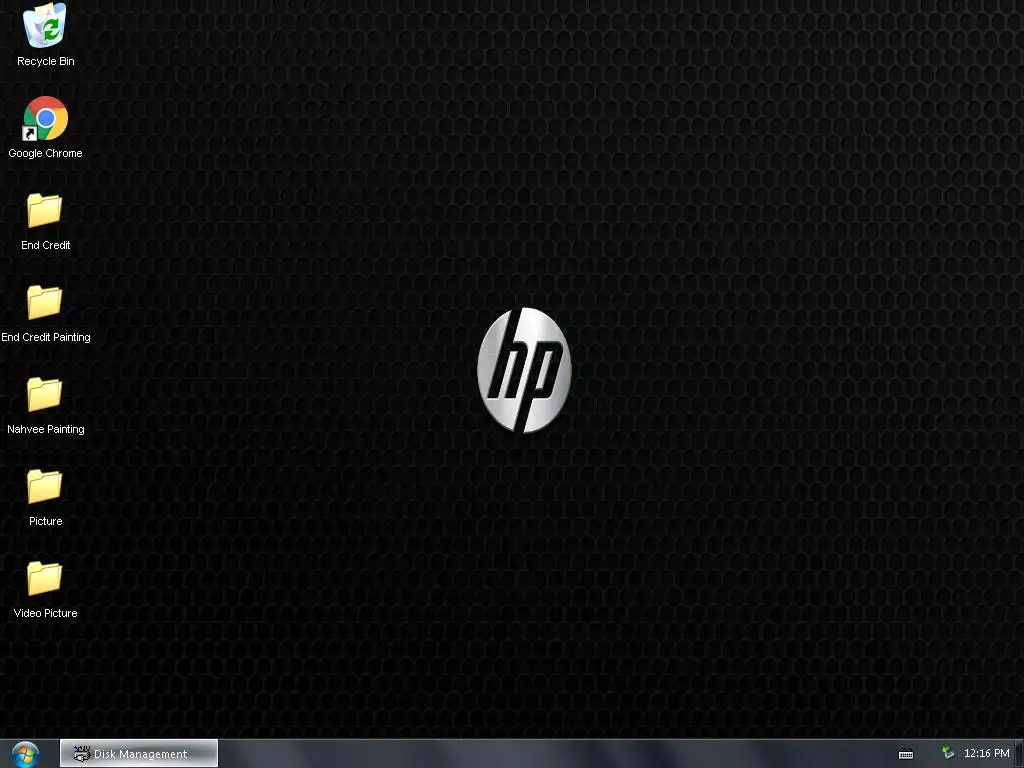Select the Nahvee Painting folder
The width and height of the screenshot is (1024, 768).
pos(44,394)
